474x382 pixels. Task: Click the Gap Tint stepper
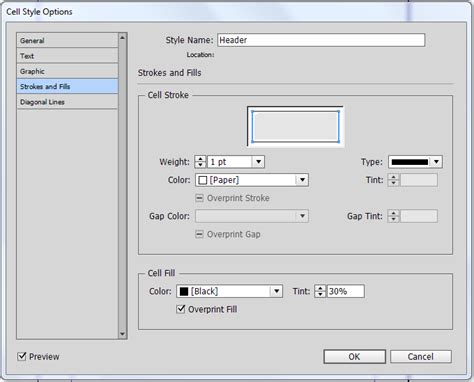coord(394,216)
